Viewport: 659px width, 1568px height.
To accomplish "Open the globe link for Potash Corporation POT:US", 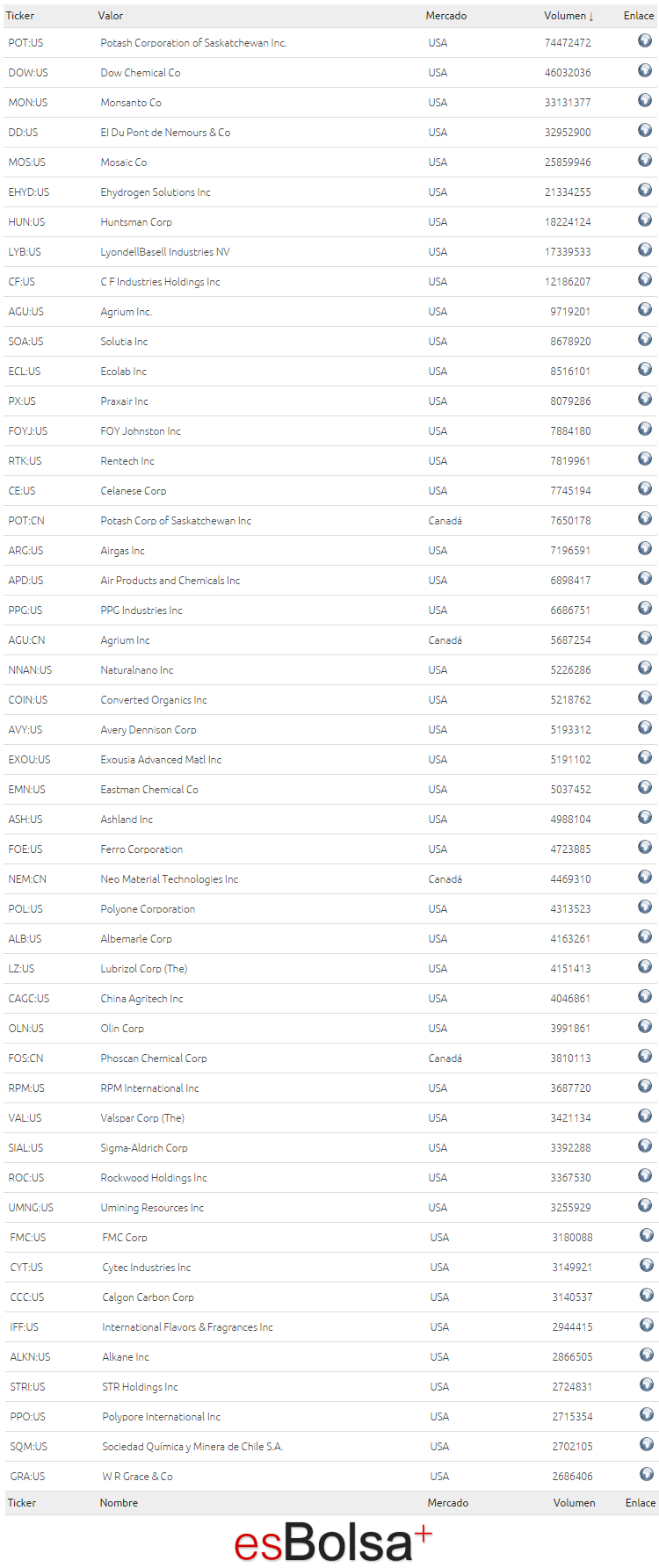I will (645, 40).
